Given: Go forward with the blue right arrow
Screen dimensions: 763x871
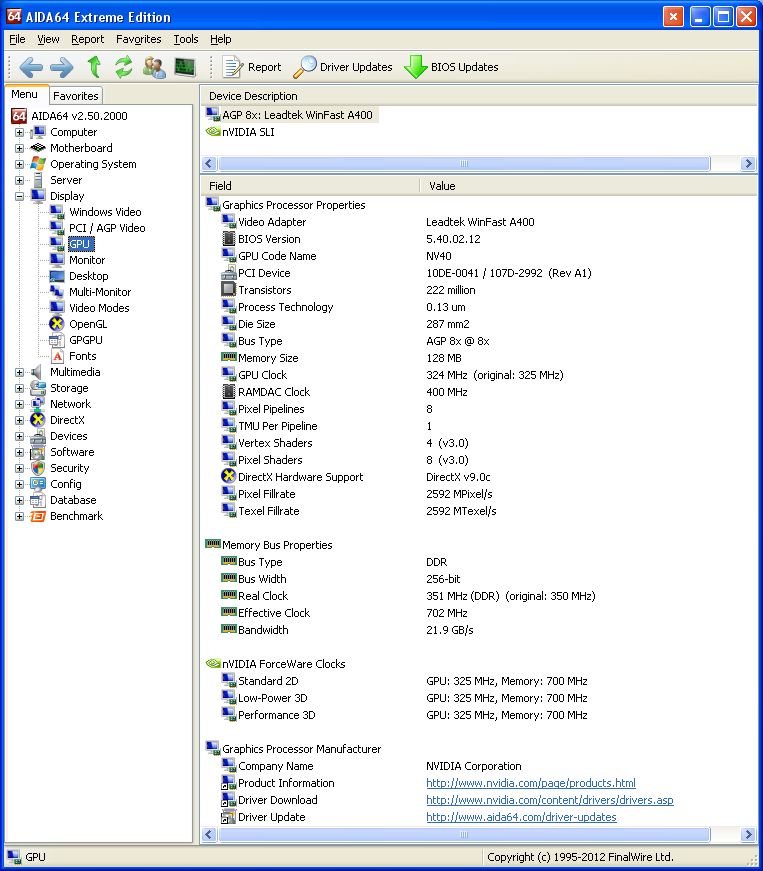Looking at the screenshot, I should pyautogui.click(x=61, y=67).
